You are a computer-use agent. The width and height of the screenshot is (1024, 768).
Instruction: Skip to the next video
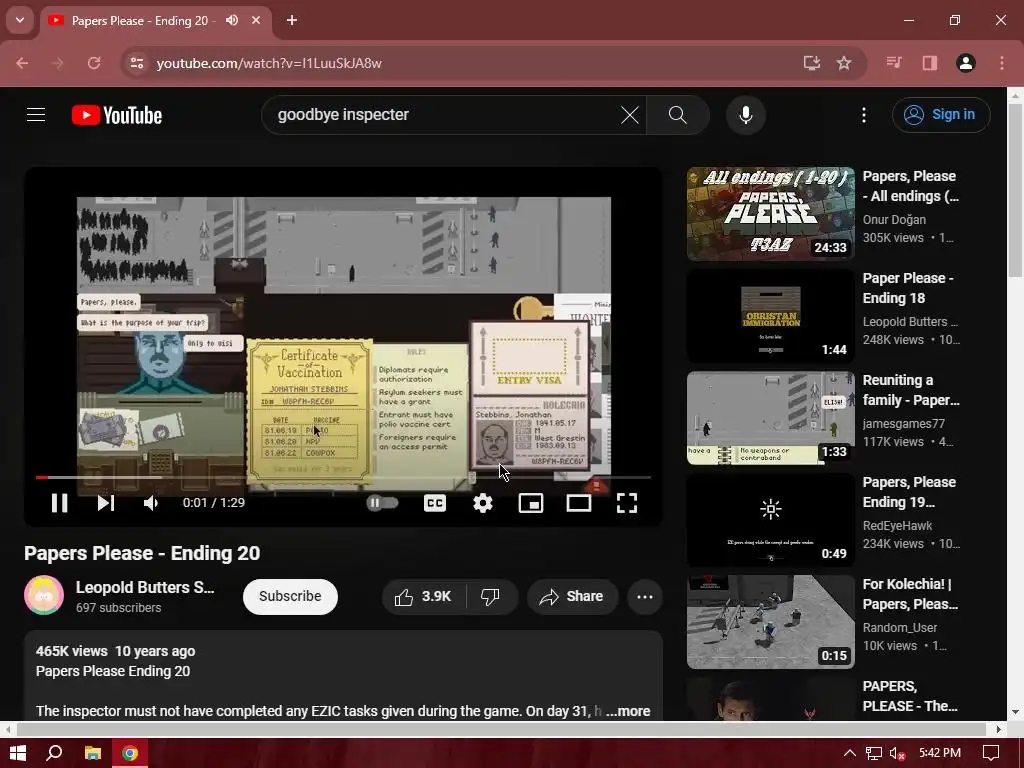[105, 503]
